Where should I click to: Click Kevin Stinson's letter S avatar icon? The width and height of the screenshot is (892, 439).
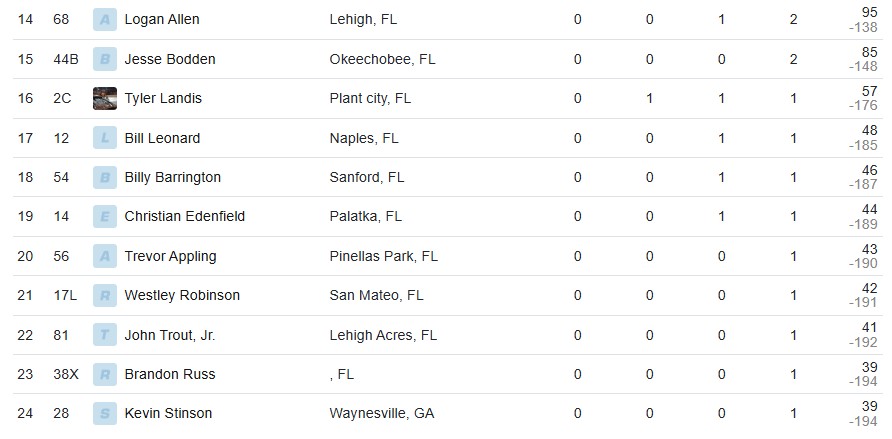pos(104,413)
